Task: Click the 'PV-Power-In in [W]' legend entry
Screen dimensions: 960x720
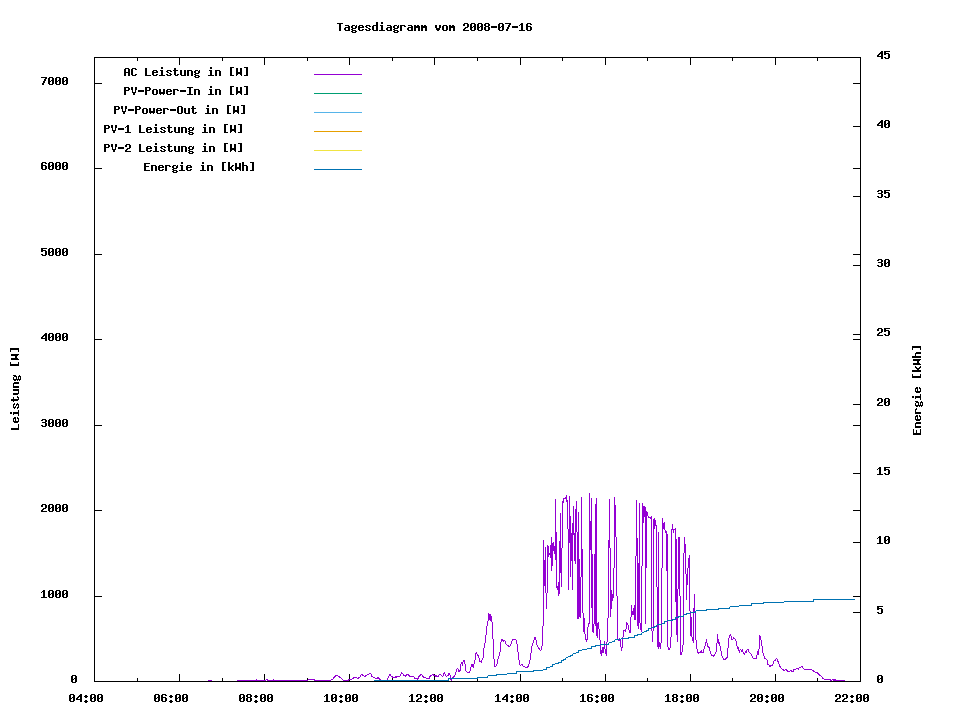Action: (193, 91)
